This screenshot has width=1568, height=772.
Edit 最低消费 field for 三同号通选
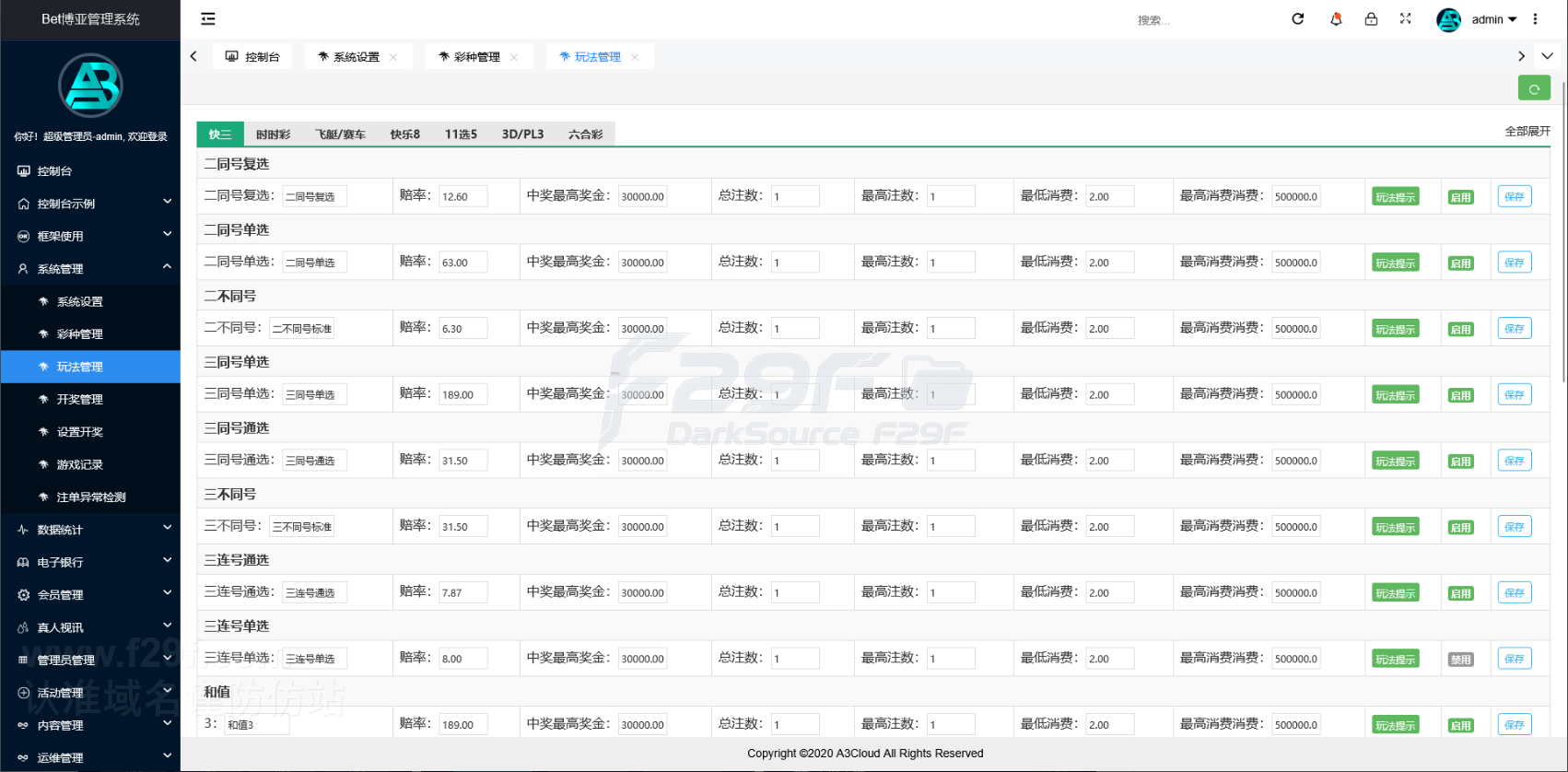click(x=1109, y=461)
